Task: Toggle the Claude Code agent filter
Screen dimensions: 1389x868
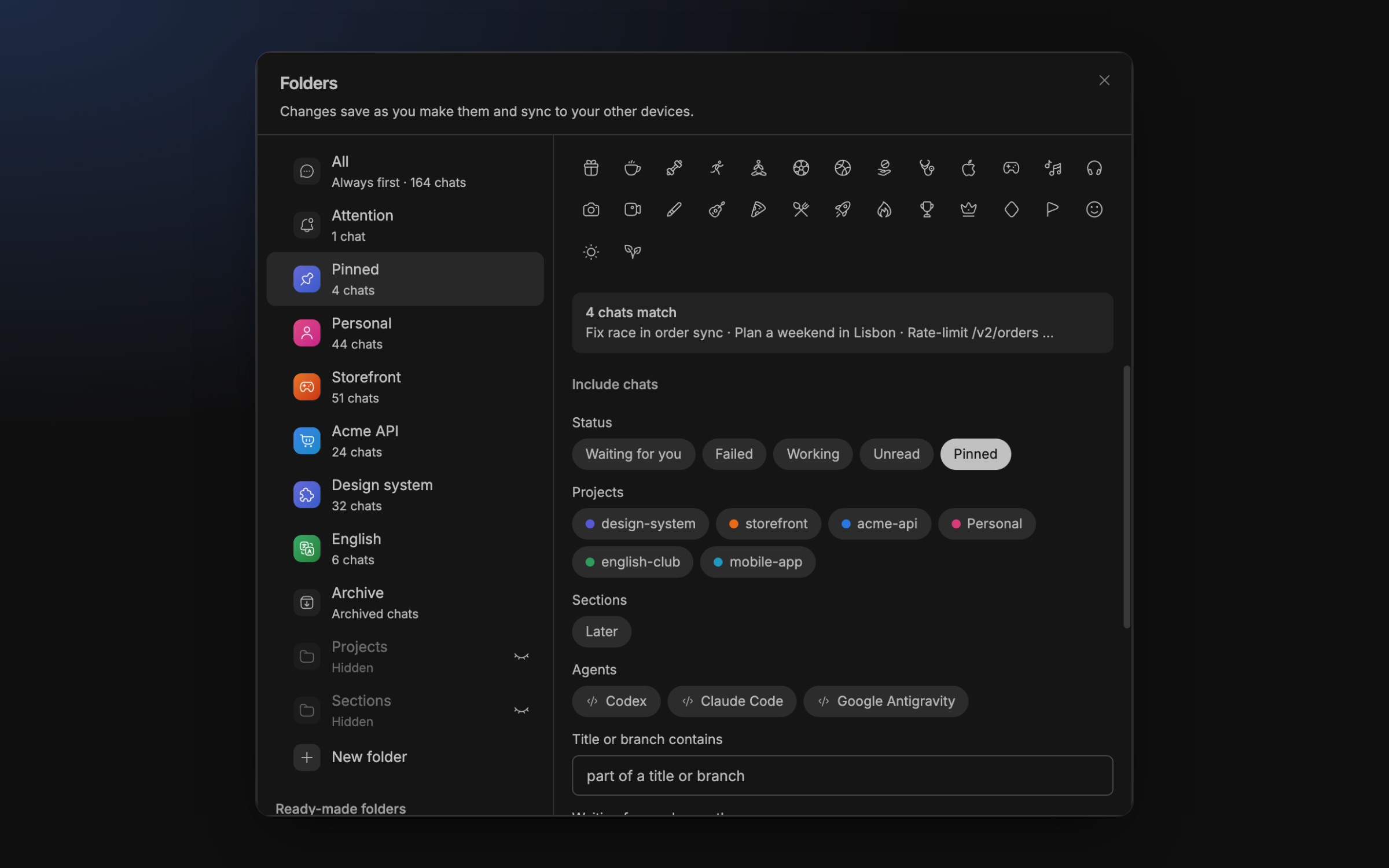Action: tap(732, 701)
